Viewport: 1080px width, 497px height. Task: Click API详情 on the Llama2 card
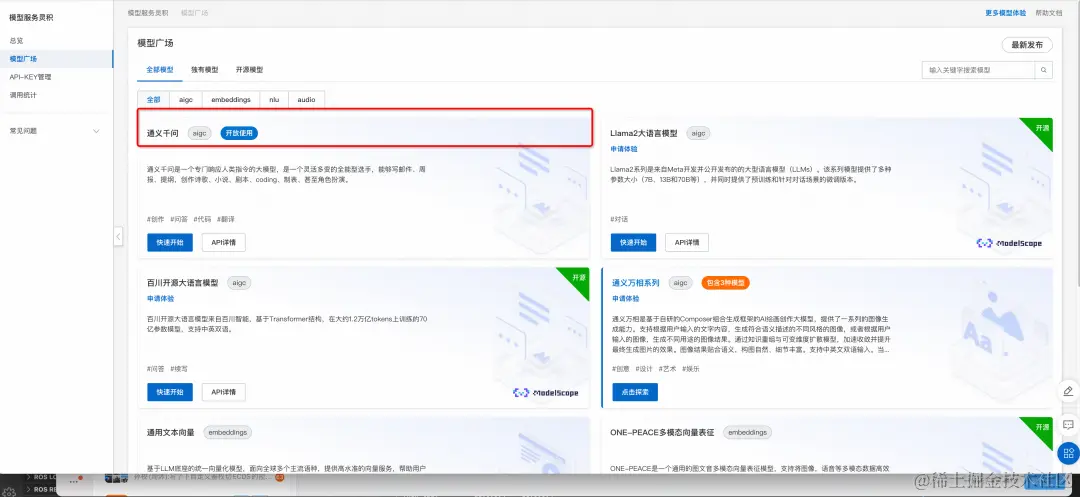tap(687, 242)
